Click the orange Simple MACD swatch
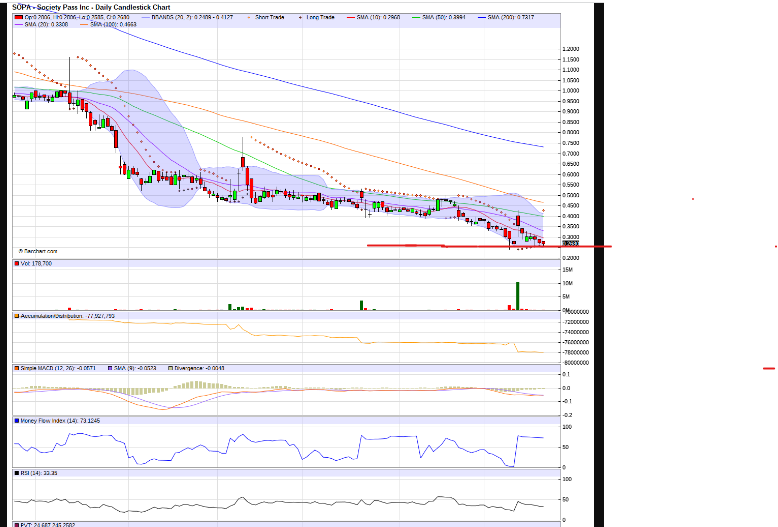778x527 pixels. [17, 368]
